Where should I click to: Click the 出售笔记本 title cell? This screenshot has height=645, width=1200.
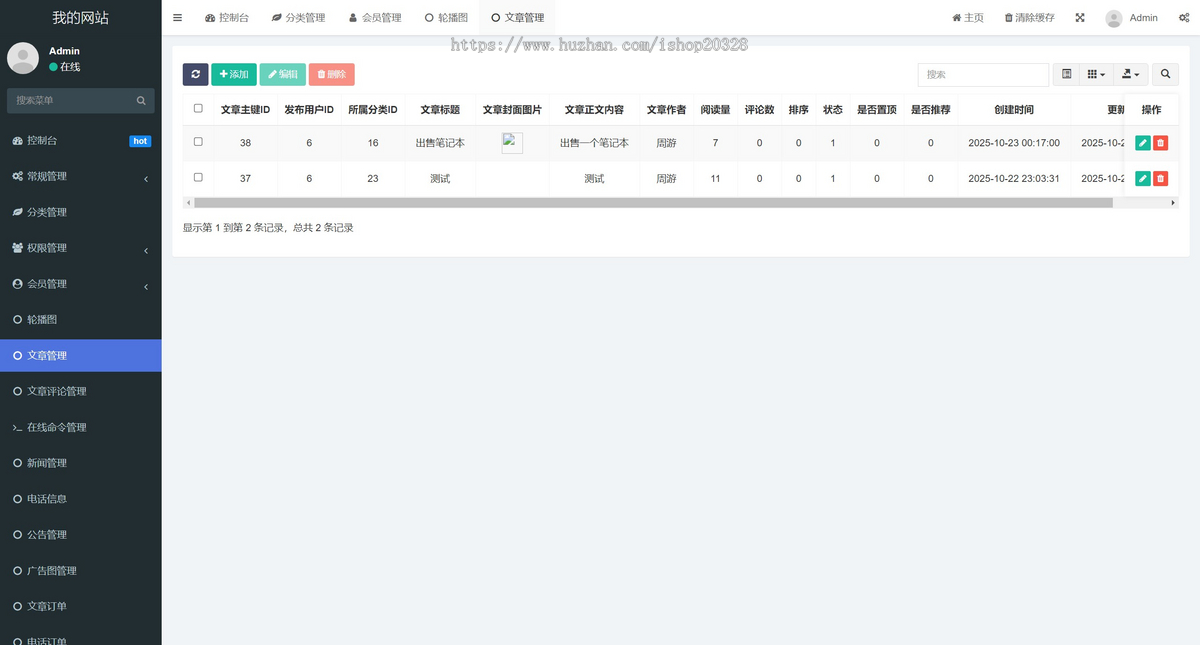(x=440, y=143)
